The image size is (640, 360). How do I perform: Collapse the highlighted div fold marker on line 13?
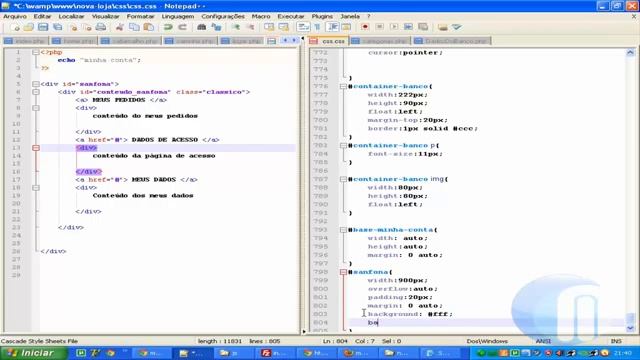pos(36,148)
